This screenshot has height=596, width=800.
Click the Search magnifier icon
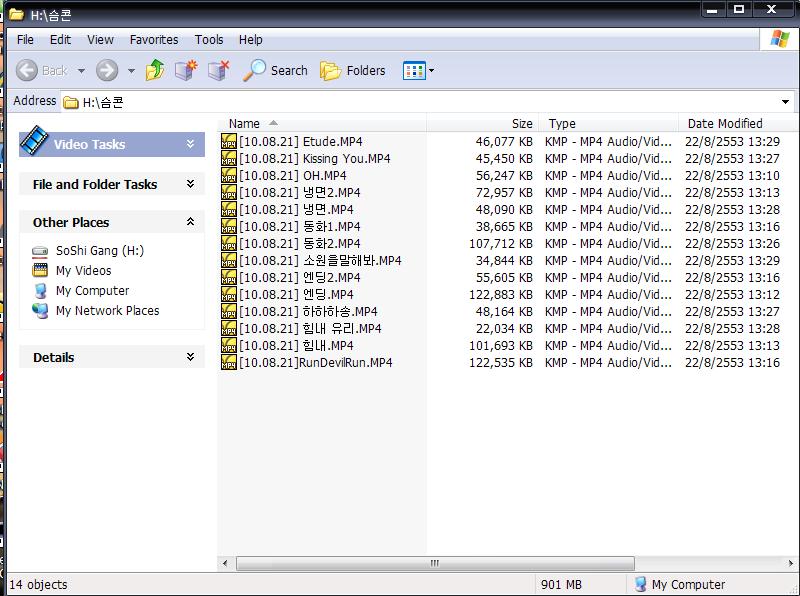click(x=254, y=70)
